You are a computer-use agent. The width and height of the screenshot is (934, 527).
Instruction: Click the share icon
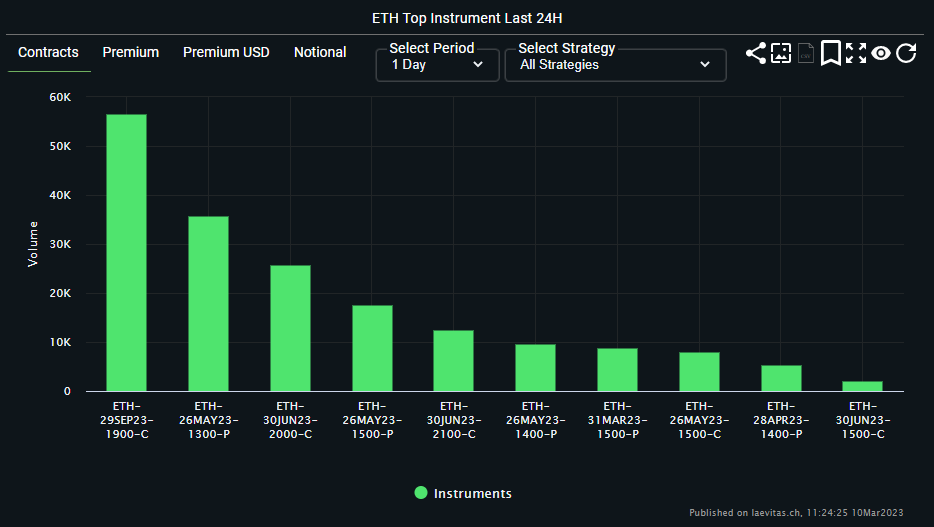756,53
